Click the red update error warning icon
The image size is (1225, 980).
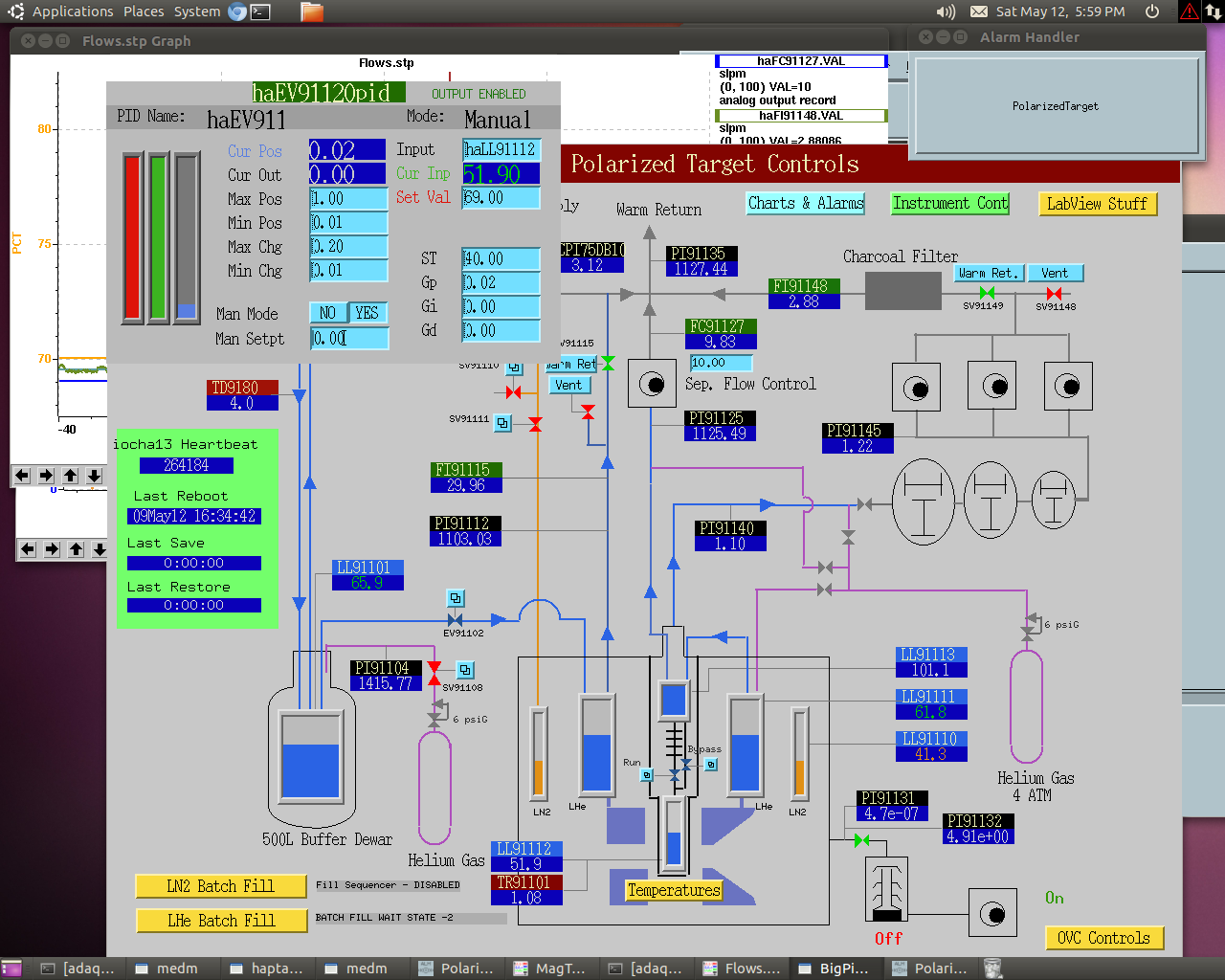point(1190,11)
